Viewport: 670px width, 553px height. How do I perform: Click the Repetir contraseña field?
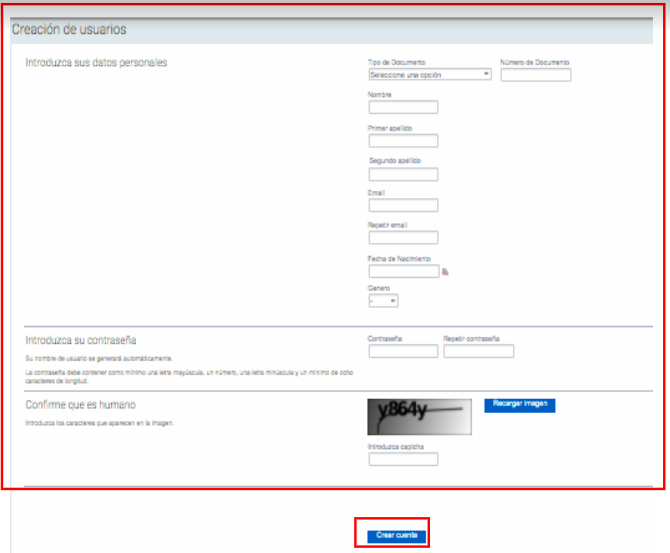click(x=478, y=351)
